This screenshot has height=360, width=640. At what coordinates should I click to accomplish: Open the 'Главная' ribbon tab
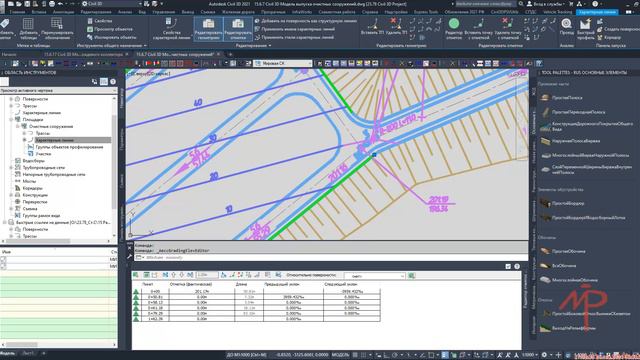pos(17,12)
